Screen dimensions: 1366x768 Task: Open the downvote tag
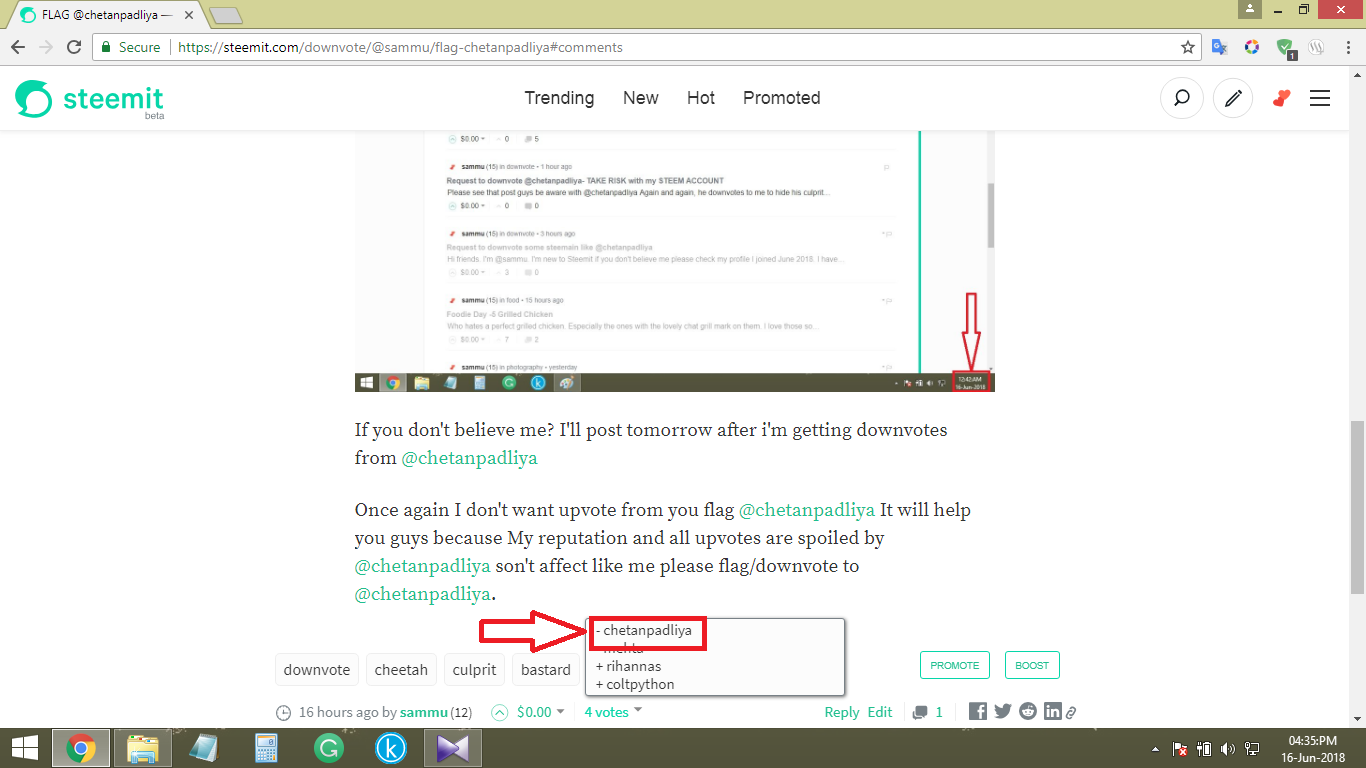(317, 669)
